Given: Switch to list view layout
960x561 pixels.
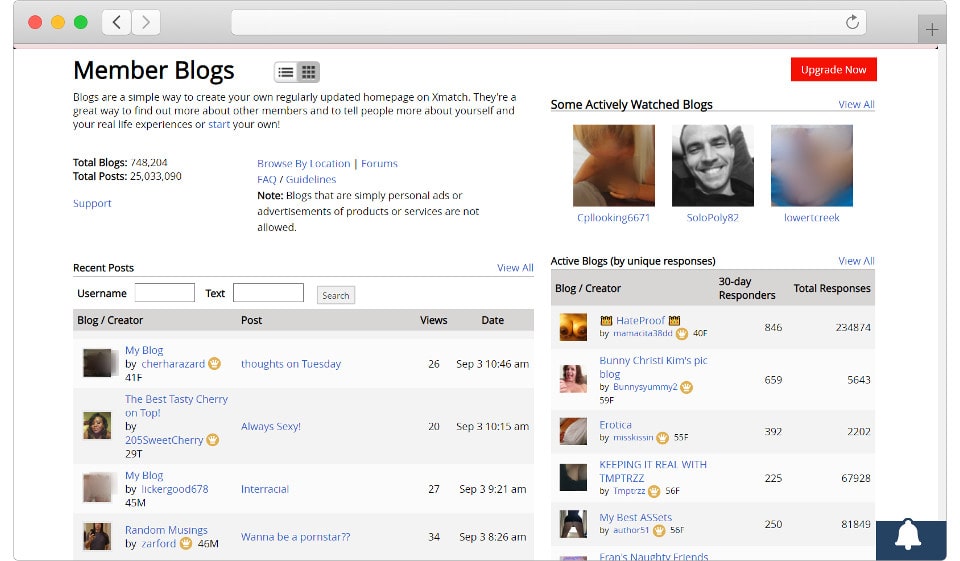Looking at the screenshot, I should point(286,72).
